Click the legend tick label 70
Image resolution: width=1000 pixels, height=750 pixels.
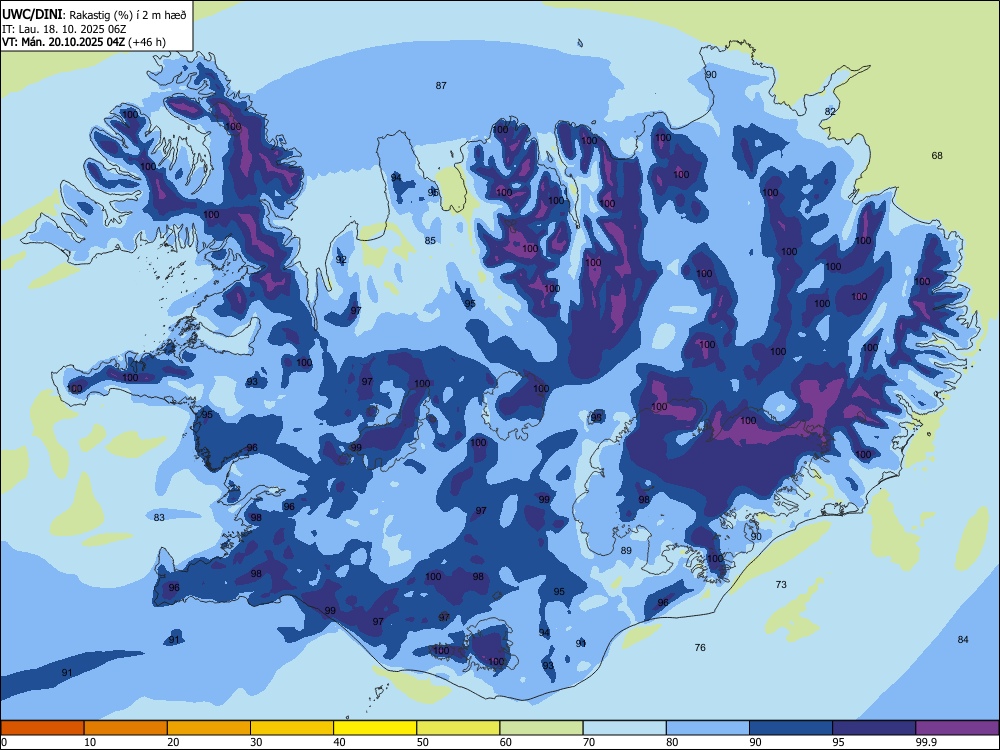[589, 742]
